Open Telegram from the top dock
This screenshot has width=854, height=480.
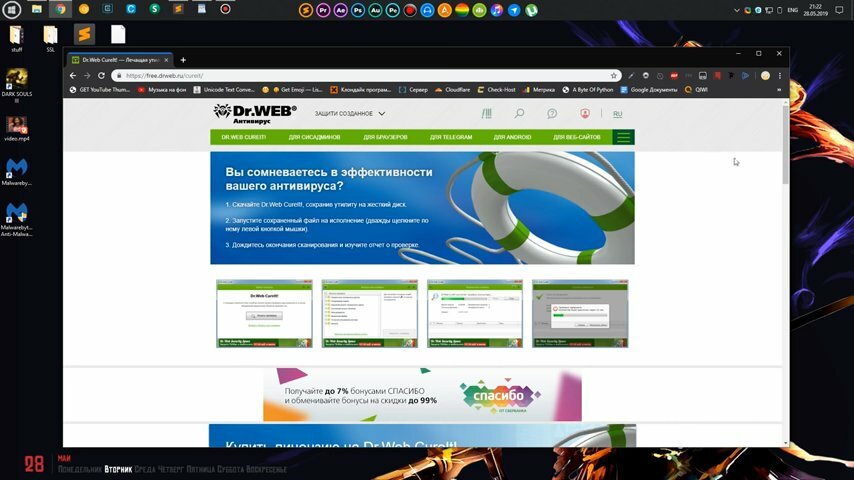[x=514, y=10]
